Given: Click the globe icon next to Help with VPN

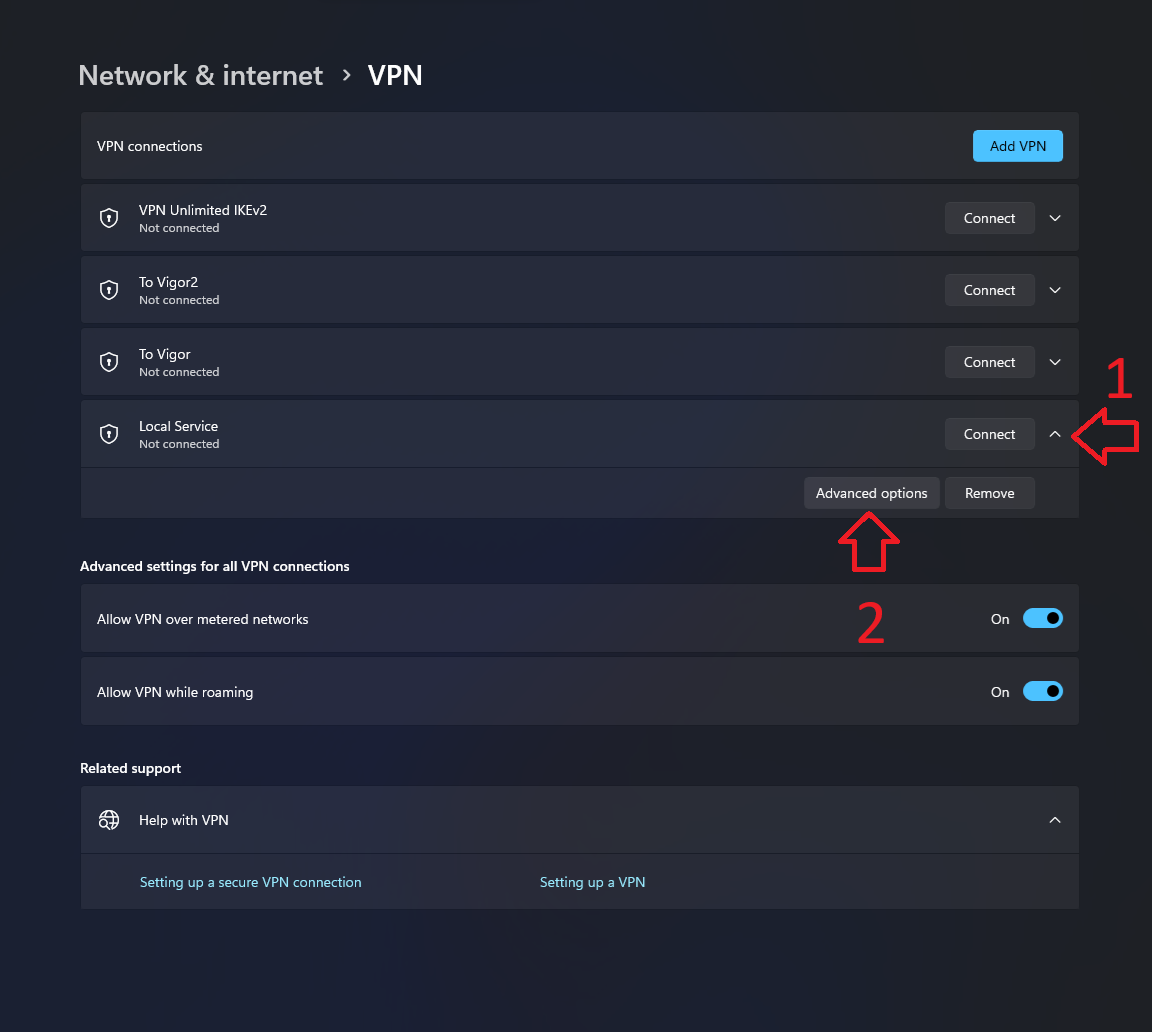Looking at the screenshot, I should click(x=108, y=819).
